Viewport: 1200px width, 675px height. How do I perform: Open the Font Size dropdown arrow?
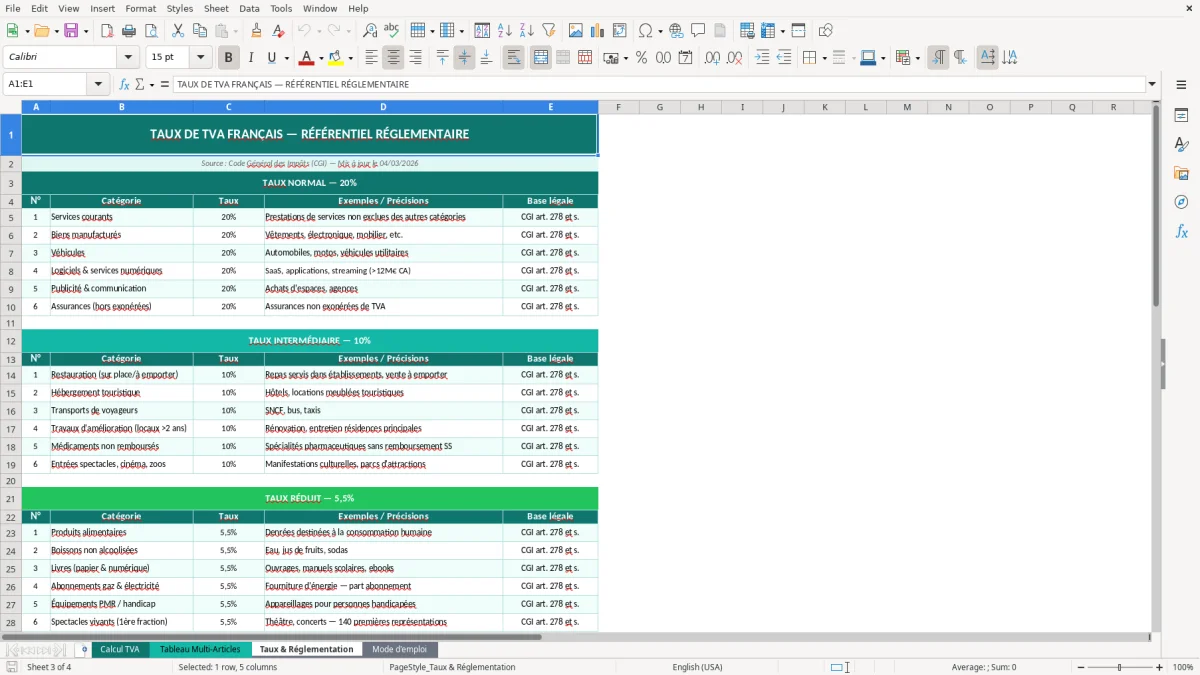coord(201,58)
